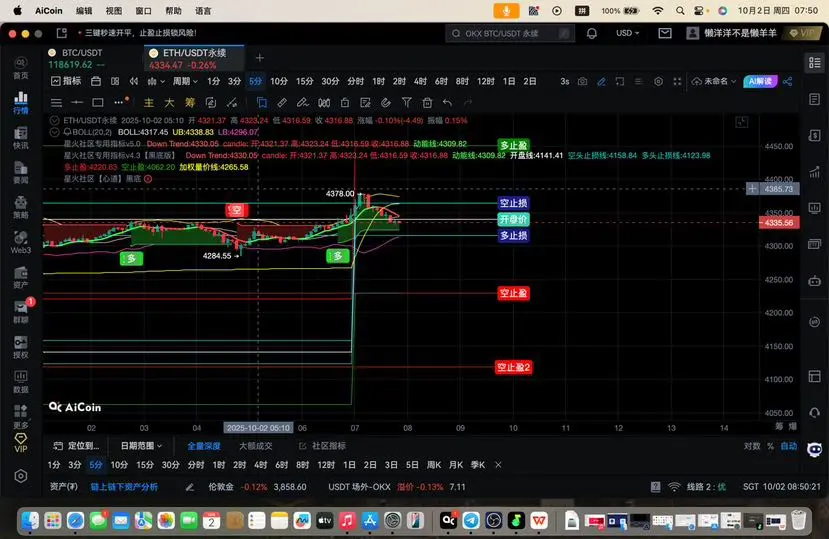The image size is (829, 539).
Task: Toggle the 大 large-order indicator button
Action: coord(169,103)
